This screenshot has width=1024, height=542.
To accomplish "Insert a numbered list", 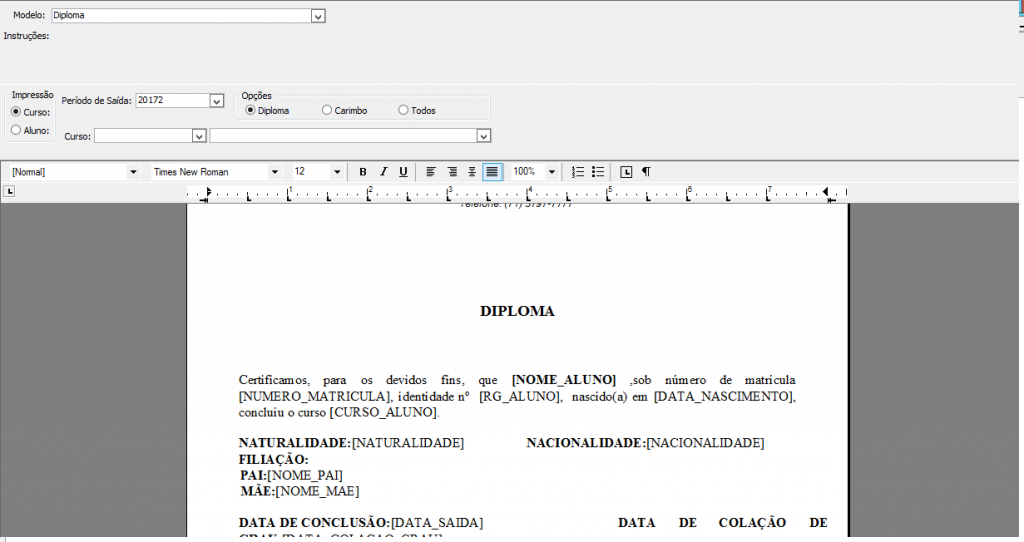I will [578, 172].
